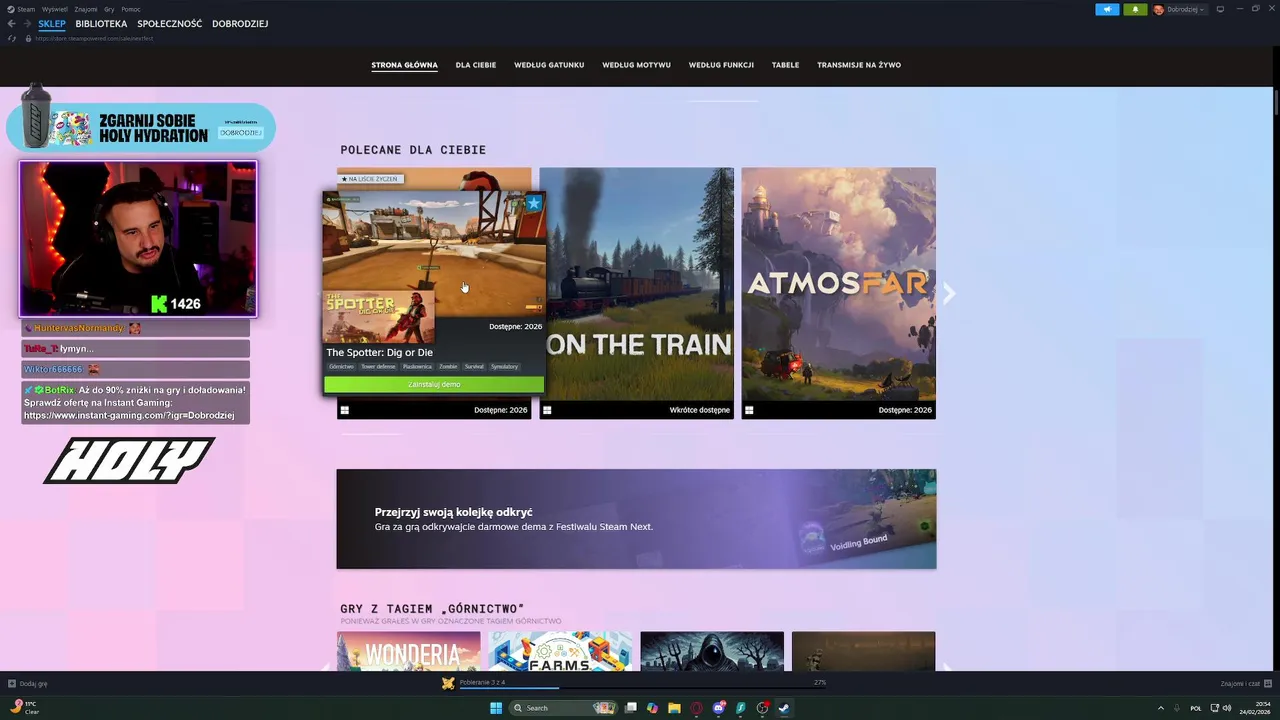
Task: Open the DOBRODZIEJ profile tab
Action: point(240,24)
